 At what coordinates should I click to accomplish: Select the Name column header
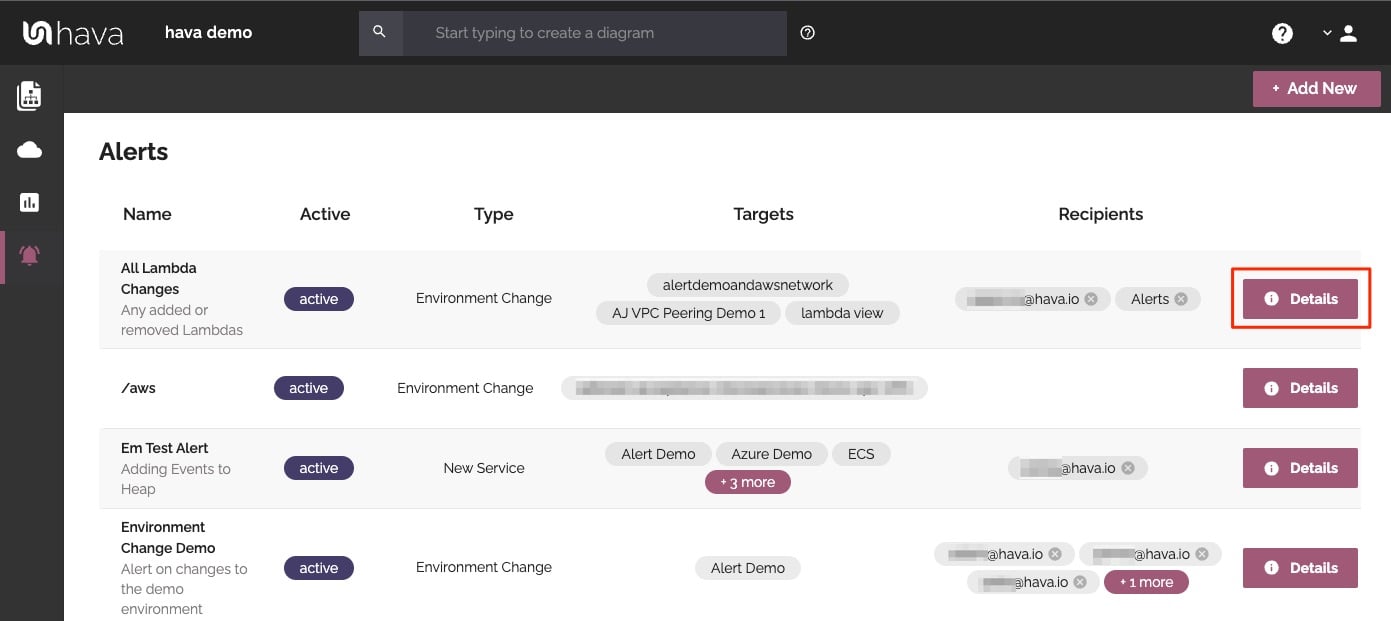tap(147, 213)
